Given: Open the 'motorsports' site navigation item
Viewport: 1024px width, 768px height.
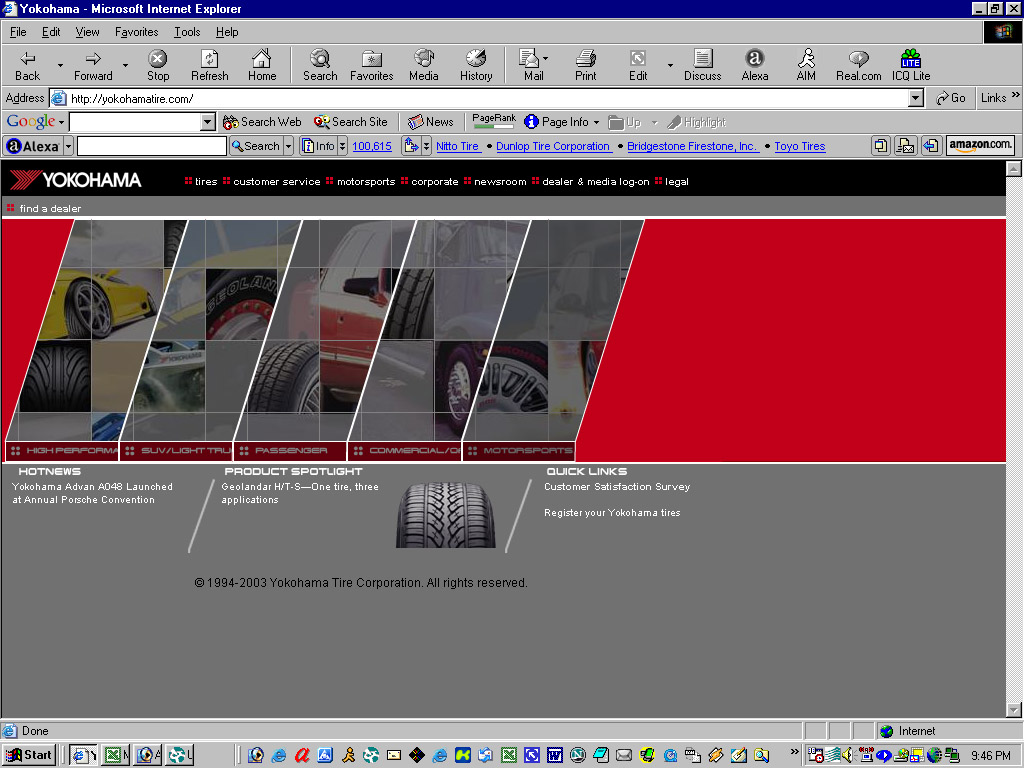Looking at the screenshot, I should coord(366,182).
